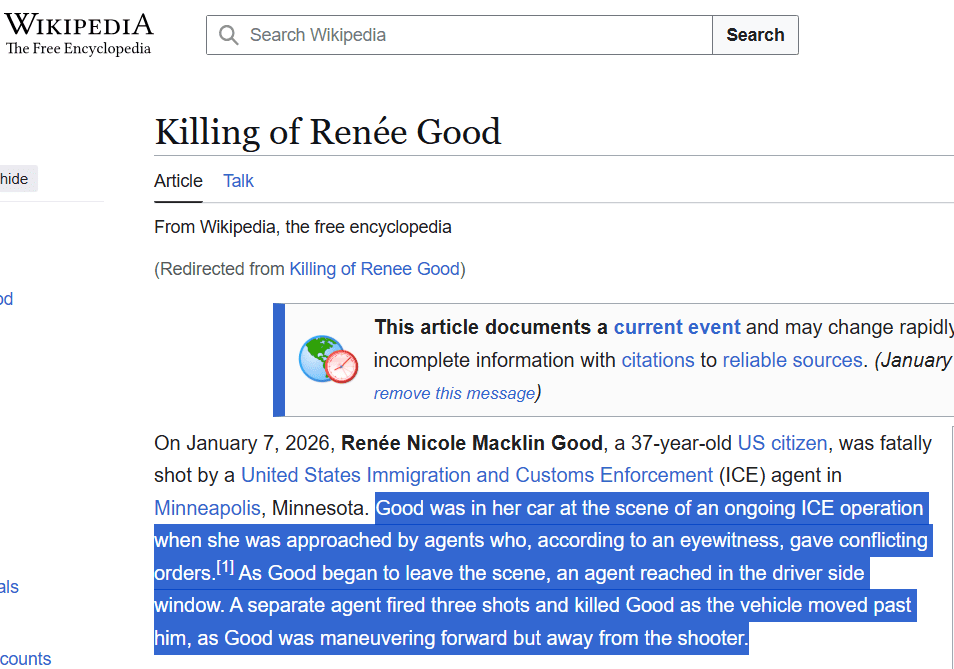This screenshot has width=954, height=669.
Task: Focus the Search Wikipedia input field
Action: point(459,35)
